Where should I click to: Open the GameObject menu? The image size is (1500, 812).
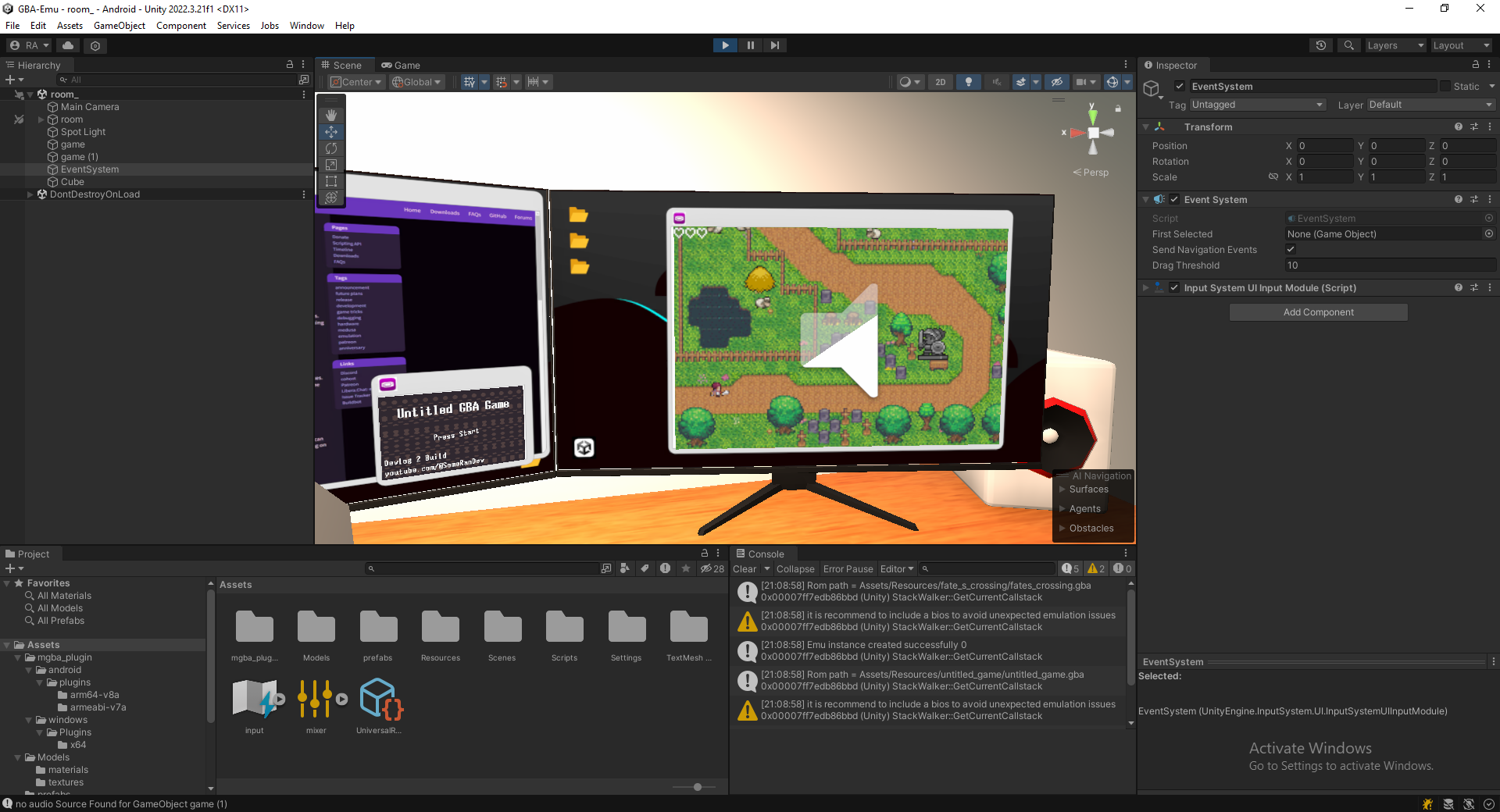point(120,26)
